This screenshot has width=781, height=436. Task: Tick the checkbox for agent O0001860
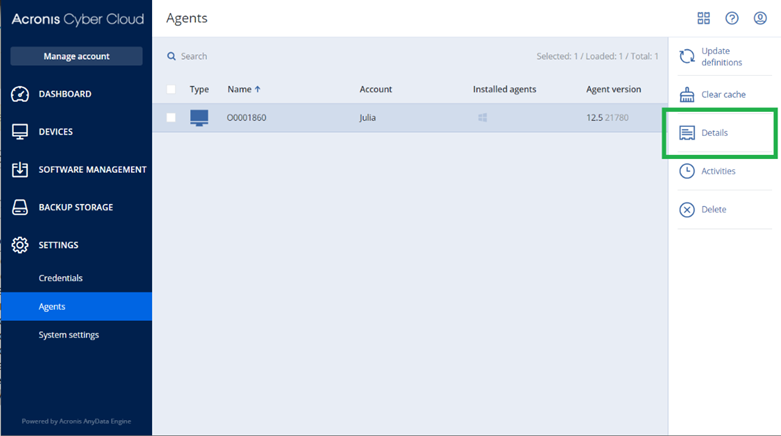pyautogui.click(x=171, y=118)
